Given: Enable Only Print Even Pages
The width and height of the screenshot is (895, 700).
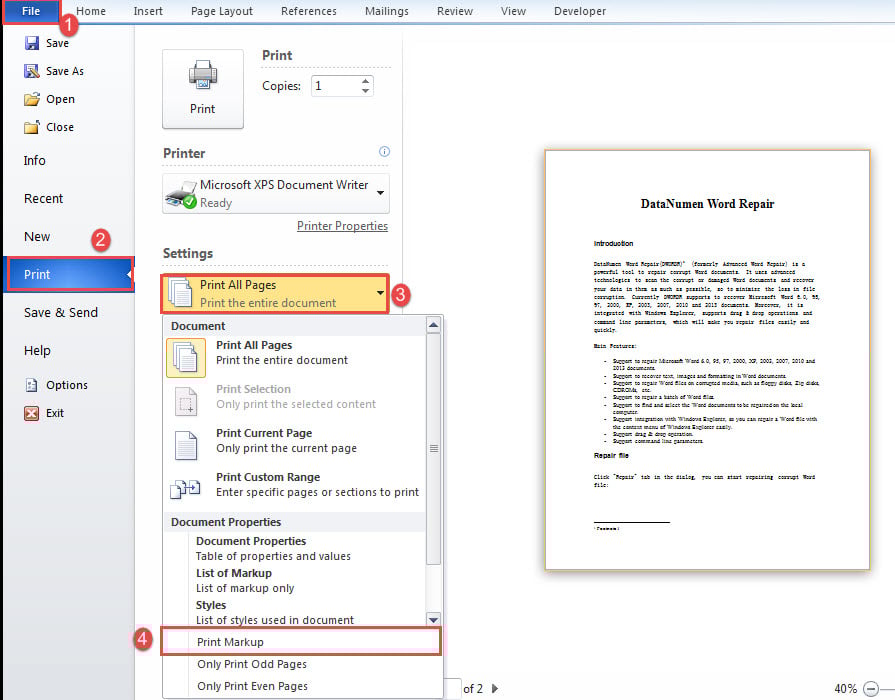Looking at the screenshot, I should (x=252, y=686).
